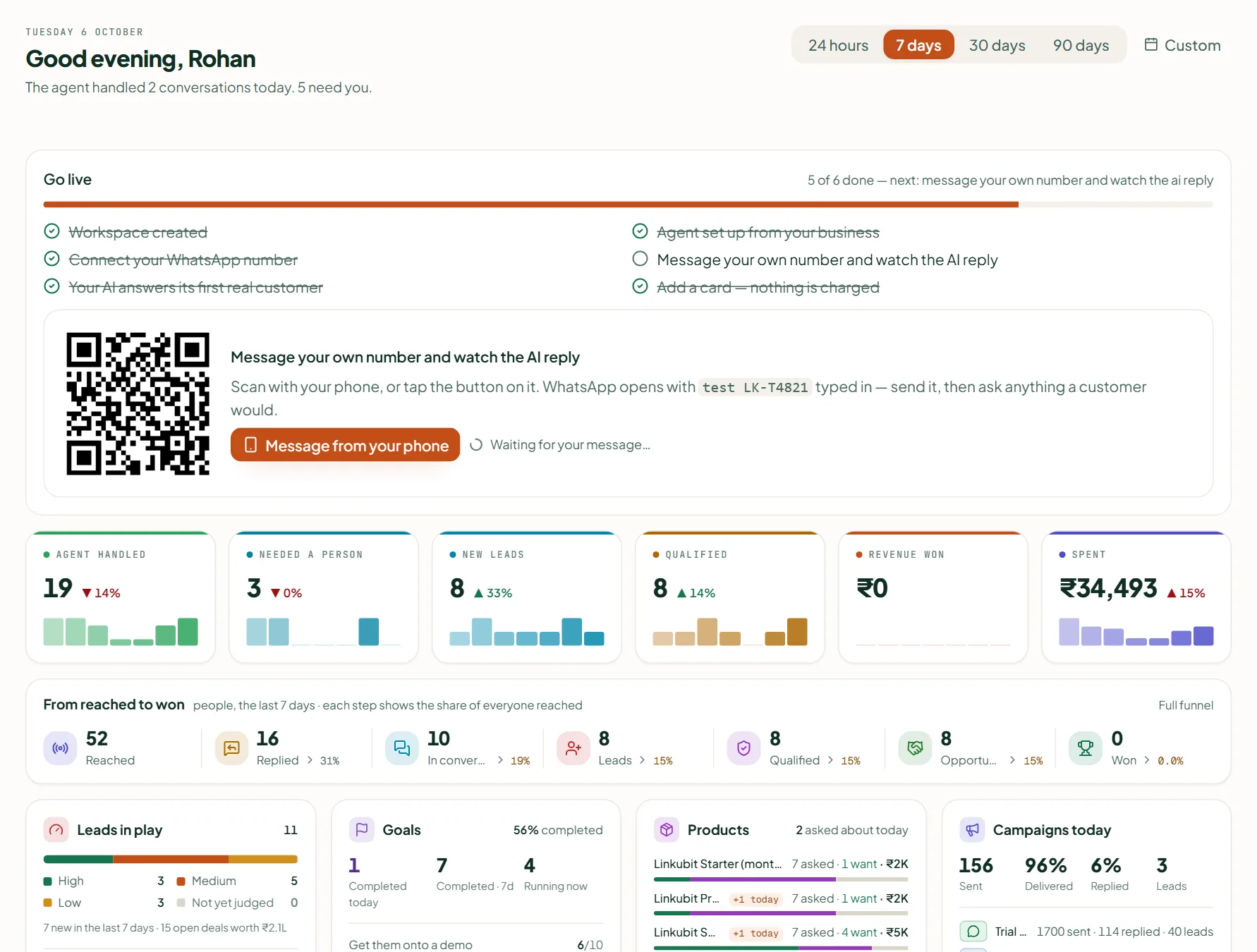1257x952 pixels.
Task: Click the calendar icon beside Custom
Action: [1150, 44]
